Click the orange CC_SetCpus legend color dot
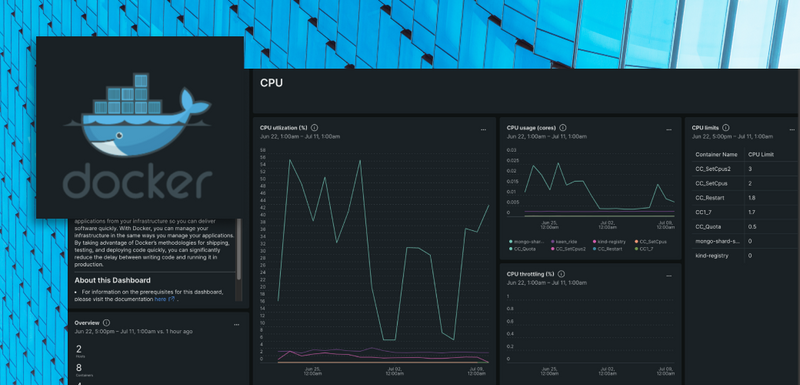This screenshot has width=800, height=385. pos(636,242)
